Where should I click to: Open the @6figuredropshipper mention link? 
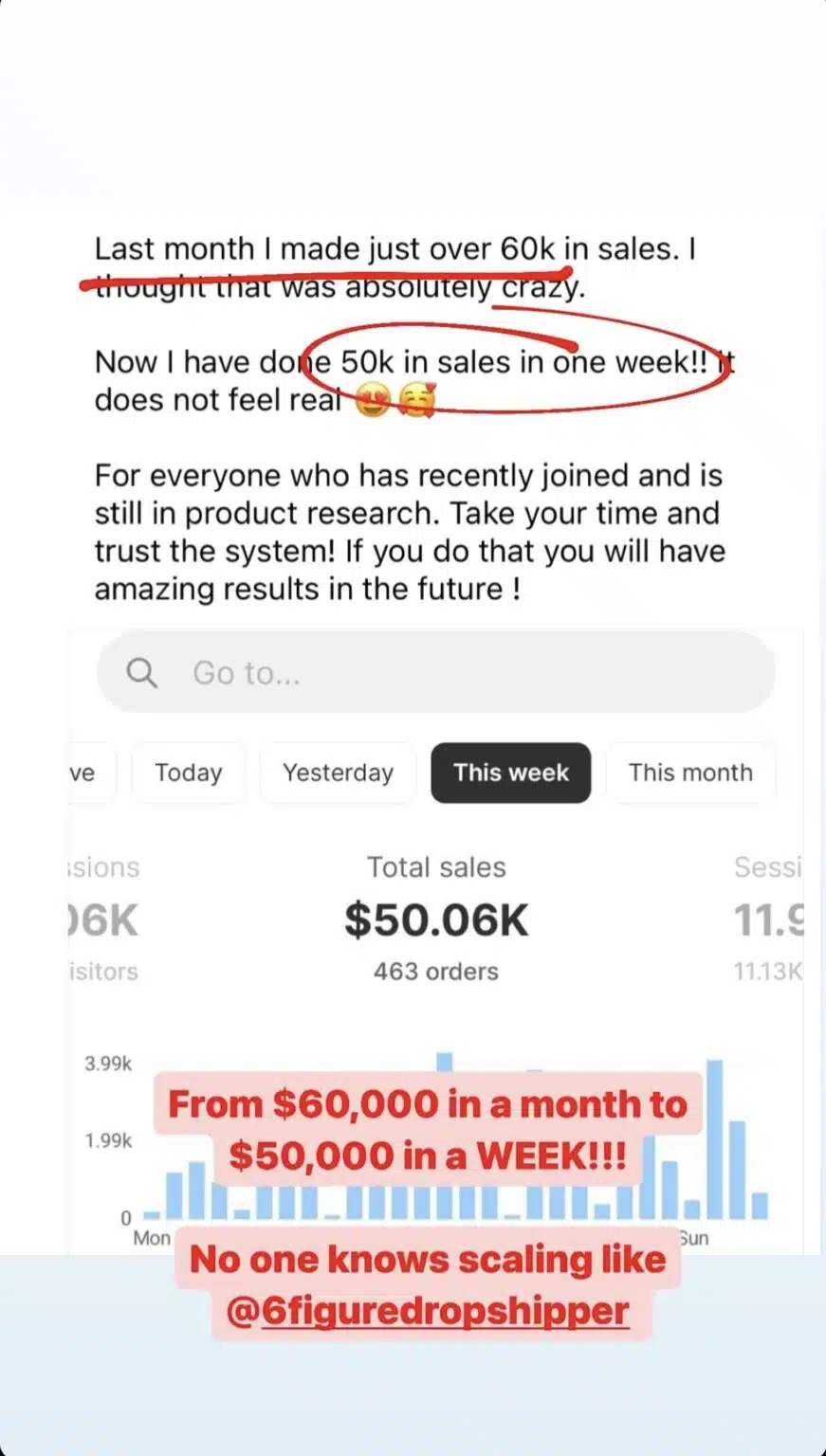pos(429,1311)
